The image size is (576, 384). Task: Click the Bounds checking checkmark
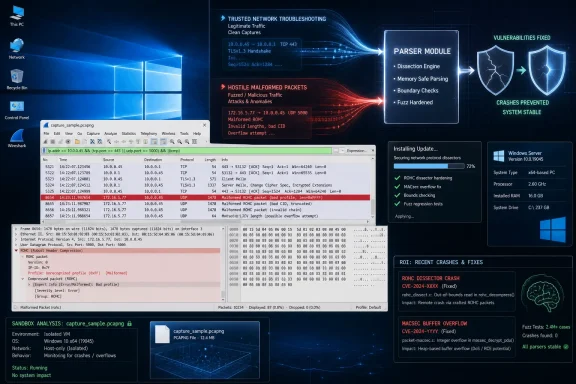(397, 195)
